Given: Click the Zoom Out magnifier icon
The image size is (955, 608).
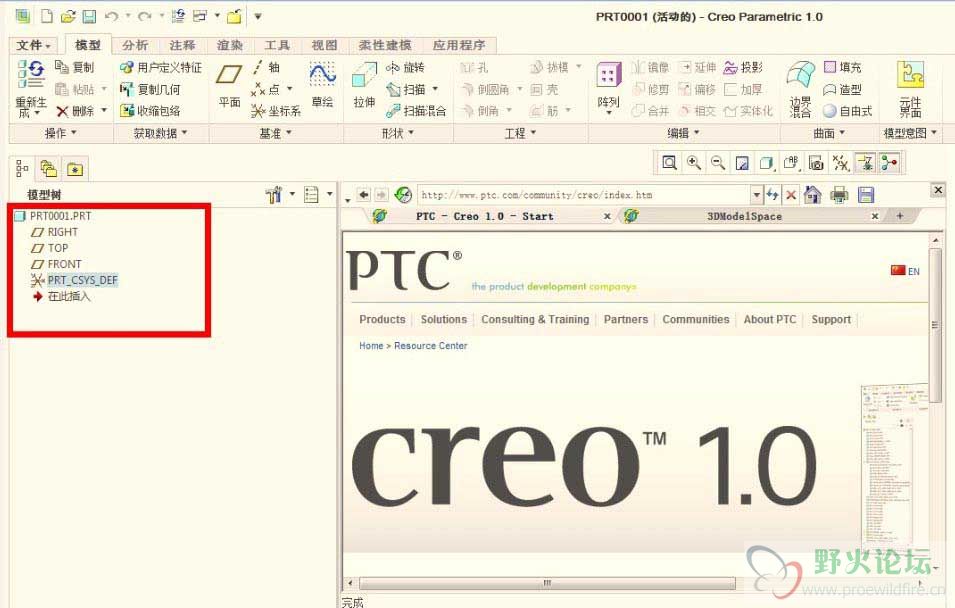Looking at the screenshot, I should pyautogui.click(x=718, y=163).
